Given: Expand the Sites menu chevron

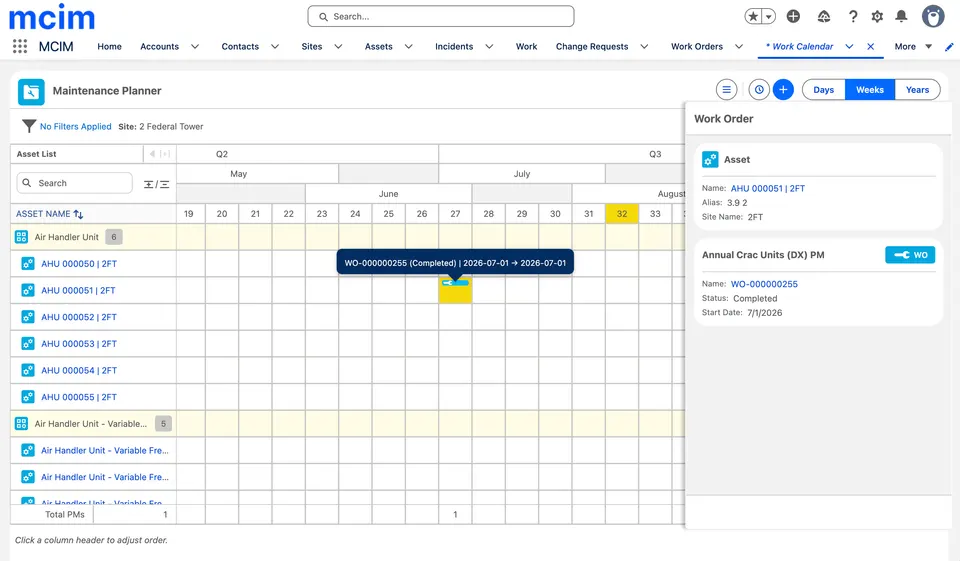Looking at the screenshot, I should click(x=338, y=47).
